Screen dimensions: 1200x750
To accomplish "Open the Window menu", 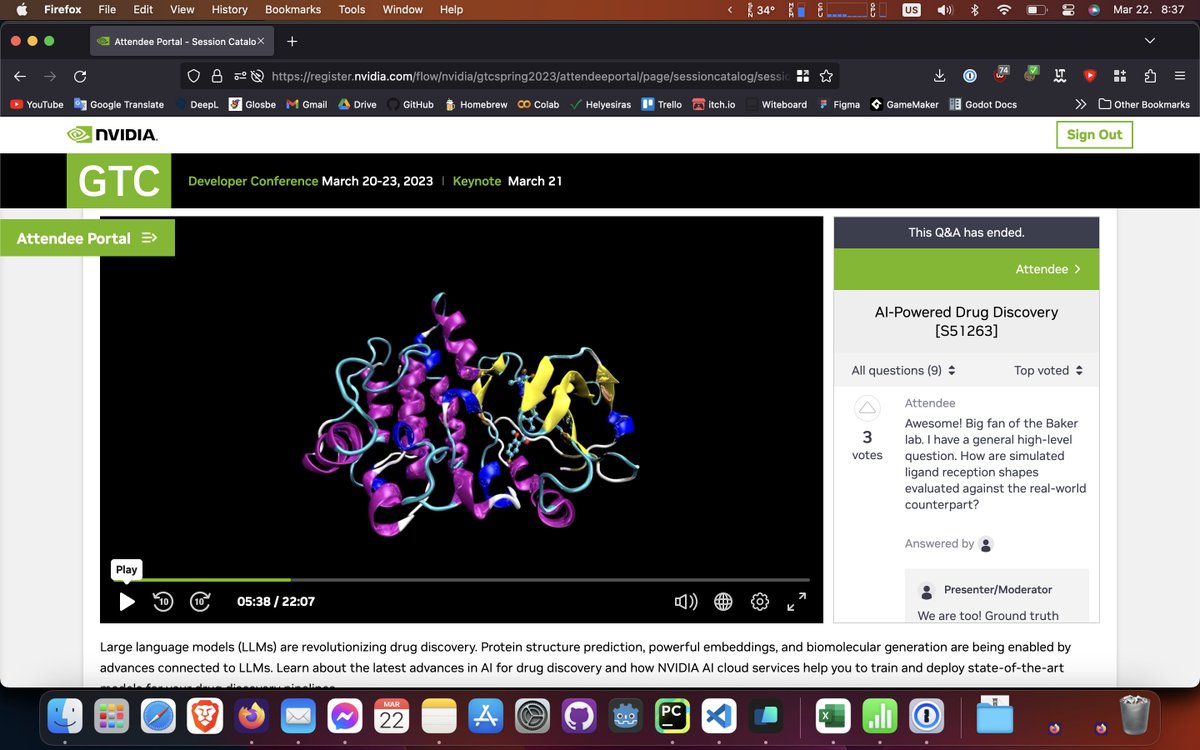I will (403, 9).
